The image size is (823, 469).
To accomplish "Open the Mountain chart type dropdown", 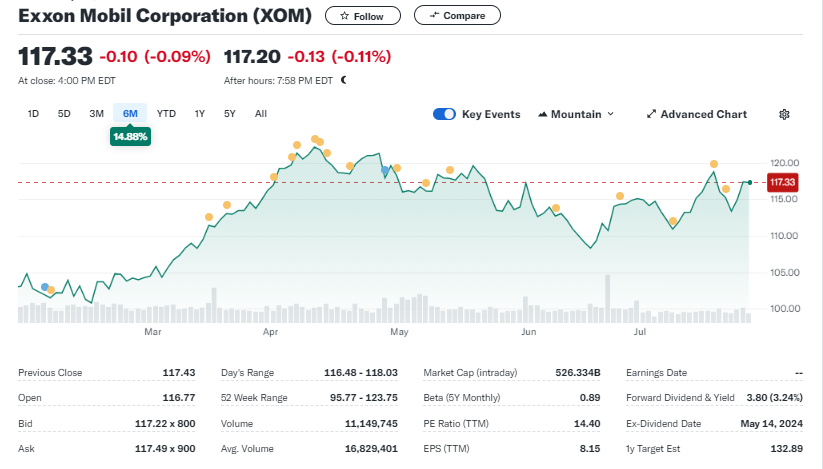I will click(576, 114).
